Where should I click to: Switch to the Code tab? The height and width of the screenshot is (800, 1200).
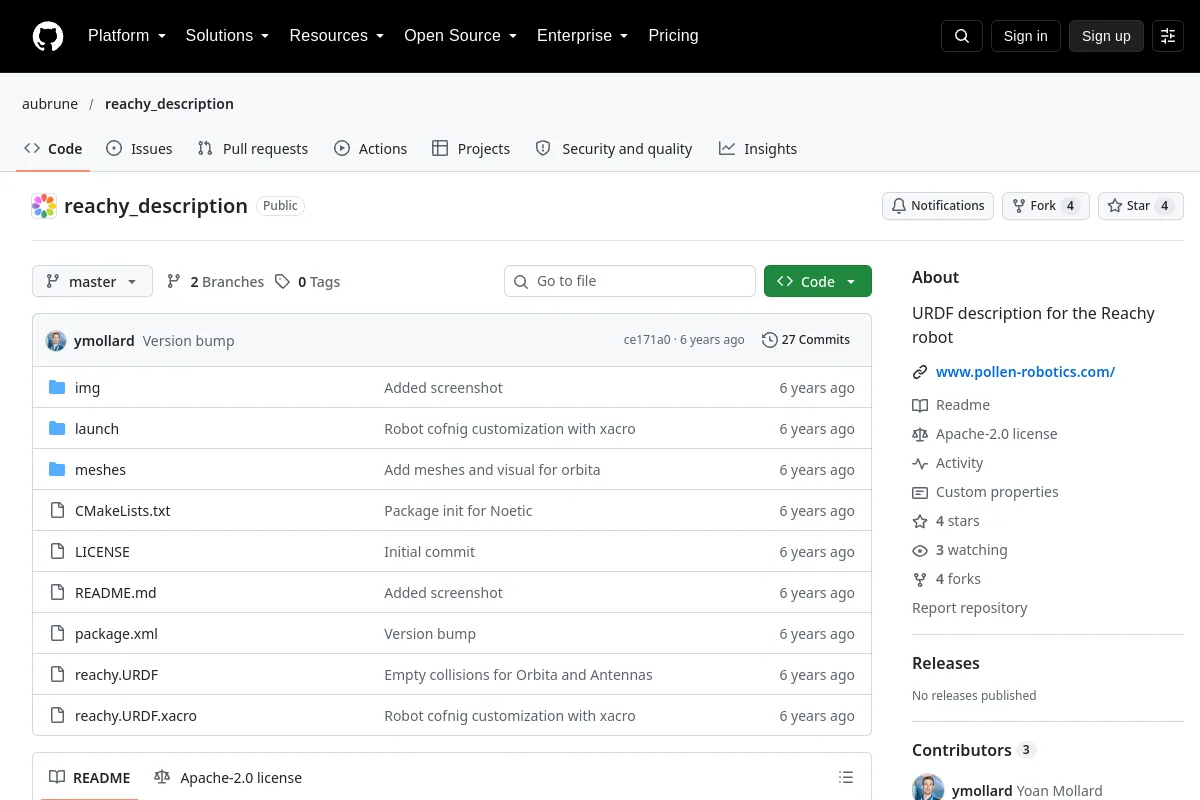pos(53,149)
